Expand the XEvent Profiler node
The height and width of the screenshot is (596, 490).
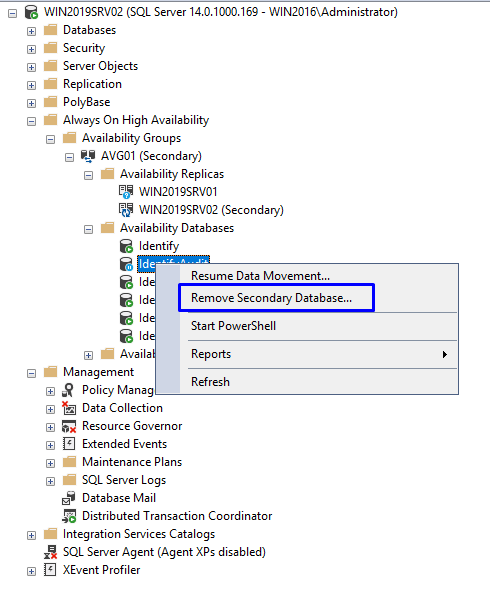[32, 571]
